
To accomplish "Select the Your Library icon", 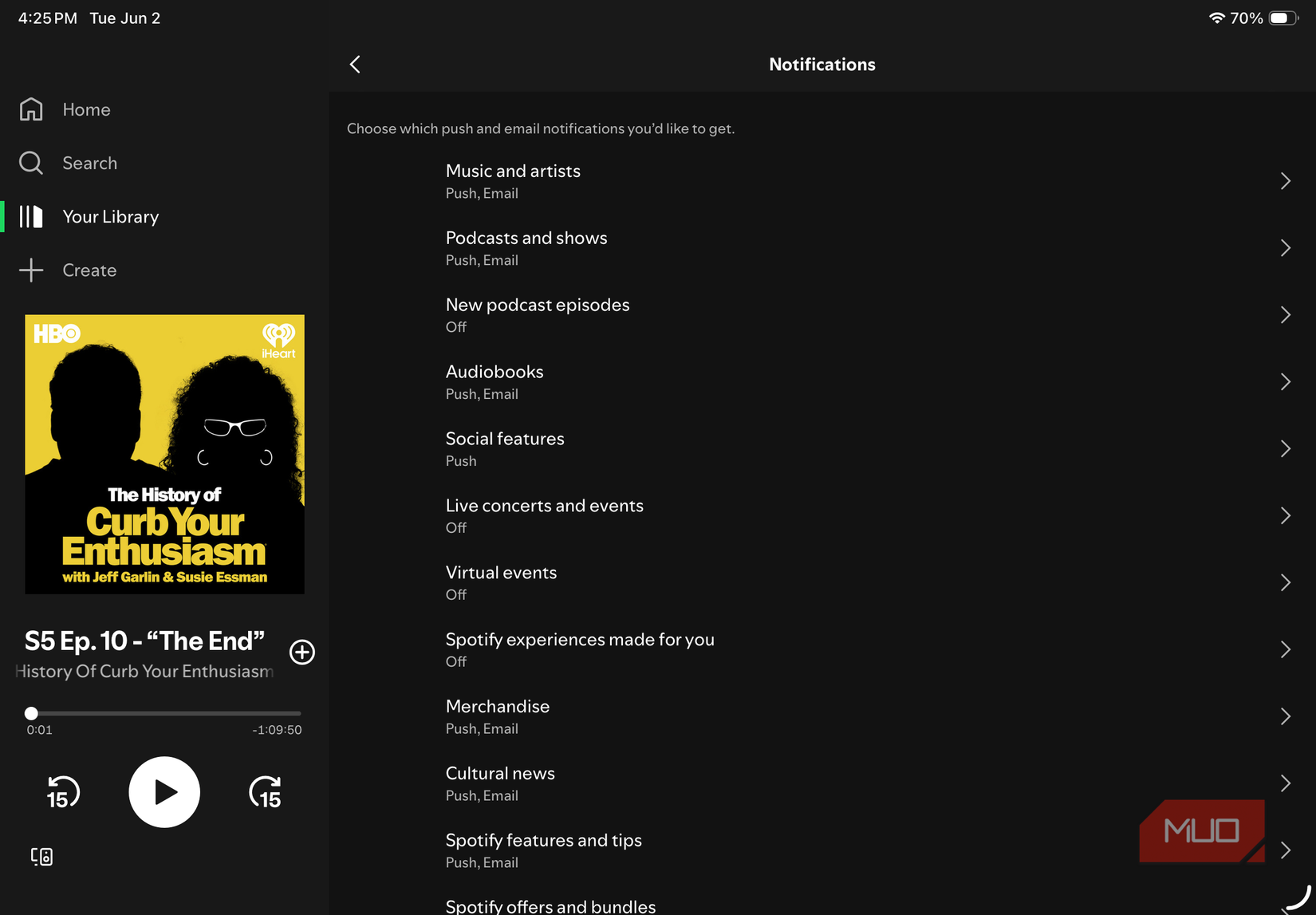I will [x=31, y=216].
